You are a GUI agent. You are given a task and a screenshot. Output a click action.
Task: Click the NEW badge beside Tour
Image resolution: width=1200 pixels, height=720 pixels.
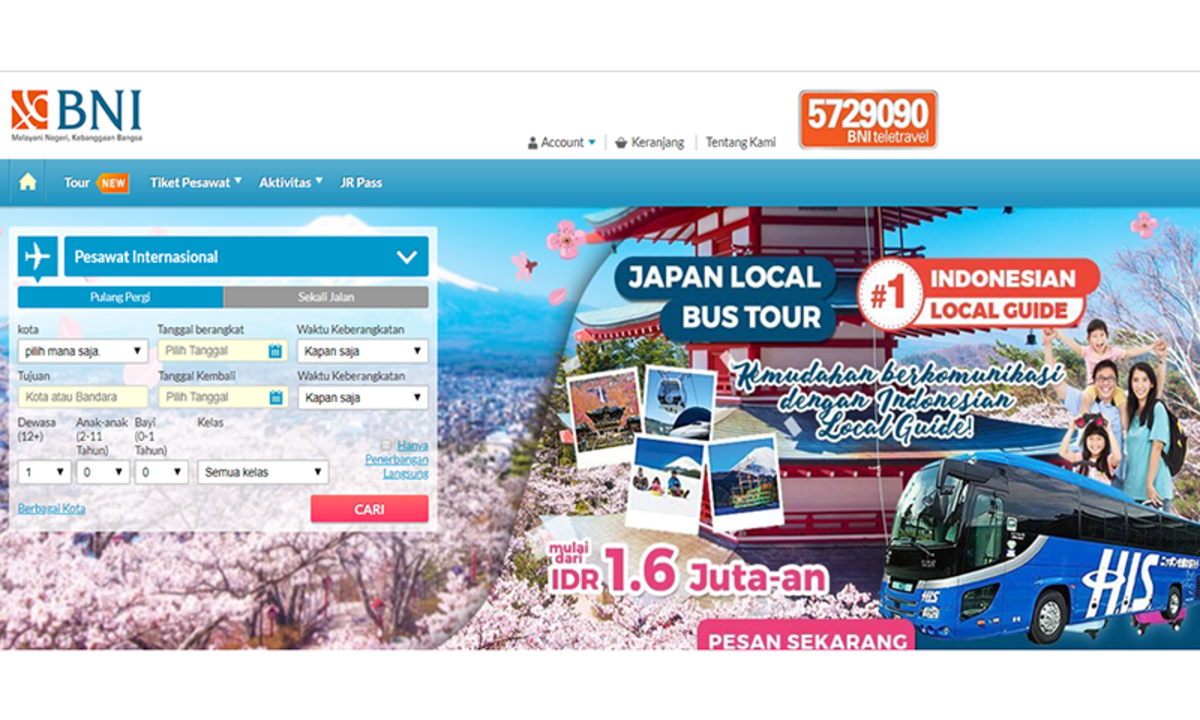[x=113, y=183]
